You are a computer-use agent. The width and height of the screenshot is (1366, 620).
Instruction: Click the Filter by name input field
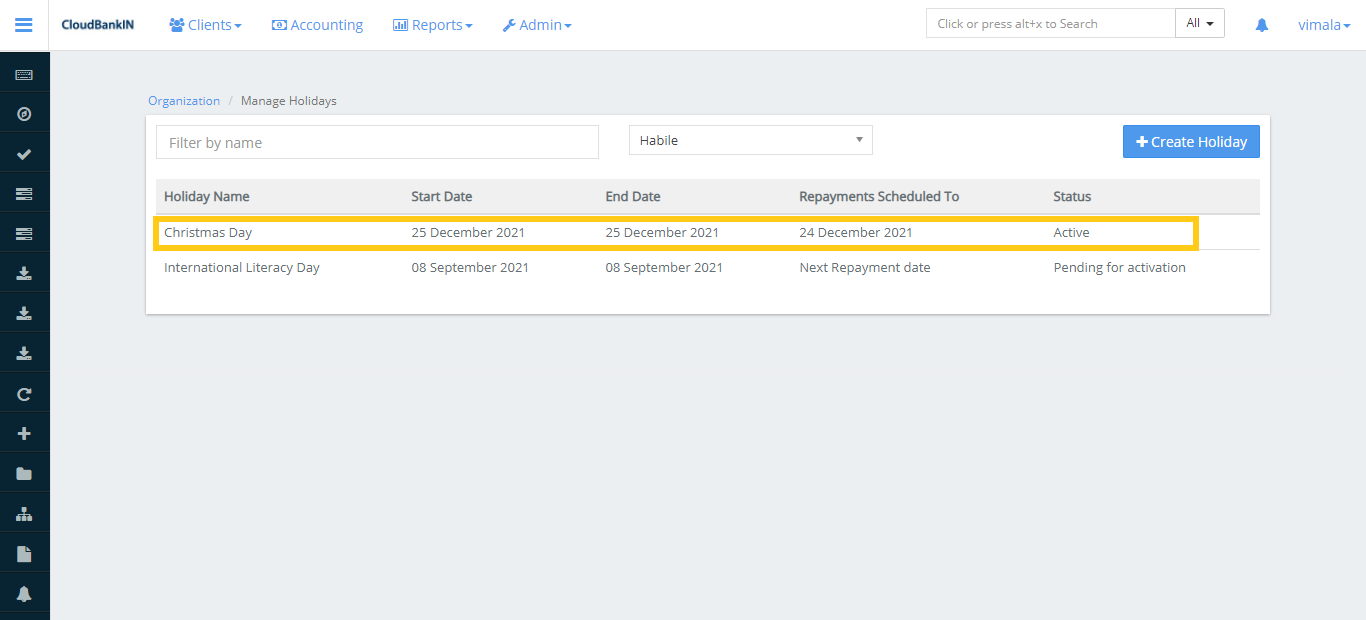(377, 143)
